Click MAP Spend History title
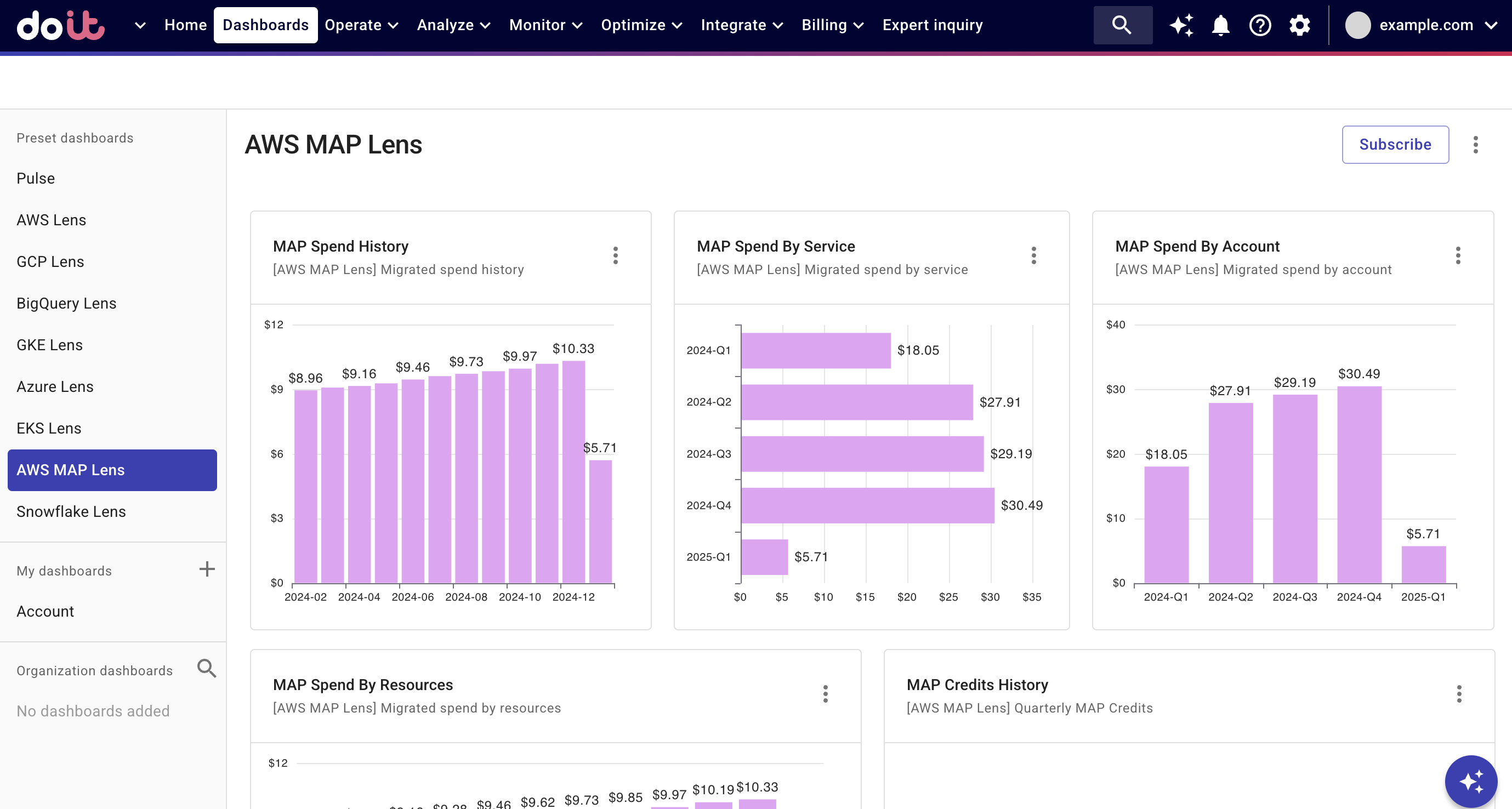 tap(341, 247)
